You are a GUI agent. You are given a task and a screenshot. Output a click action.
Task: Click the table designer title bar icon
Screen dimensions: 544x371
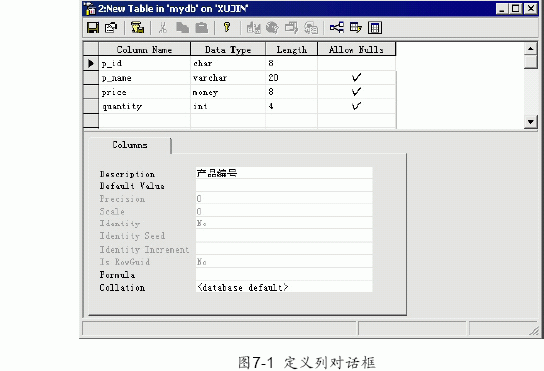(90, 8)
